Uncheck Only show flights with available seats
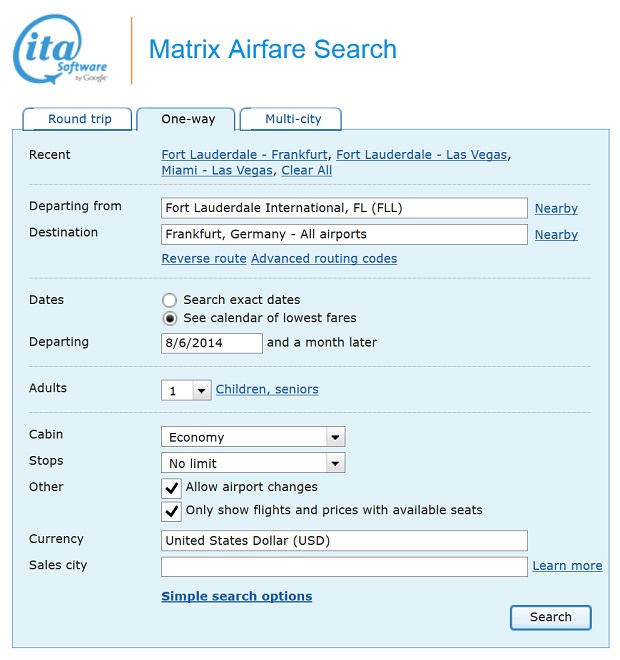 [171, 511]
